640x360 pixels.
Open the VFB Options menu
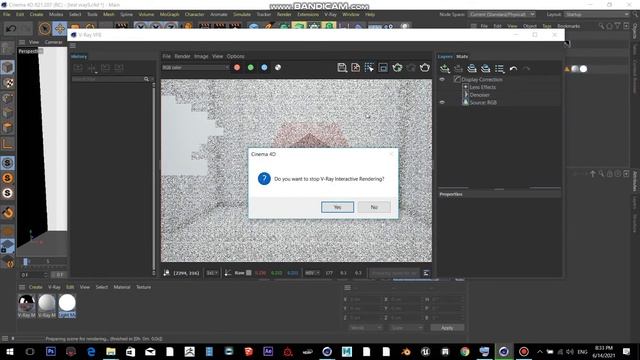[236, 56]
